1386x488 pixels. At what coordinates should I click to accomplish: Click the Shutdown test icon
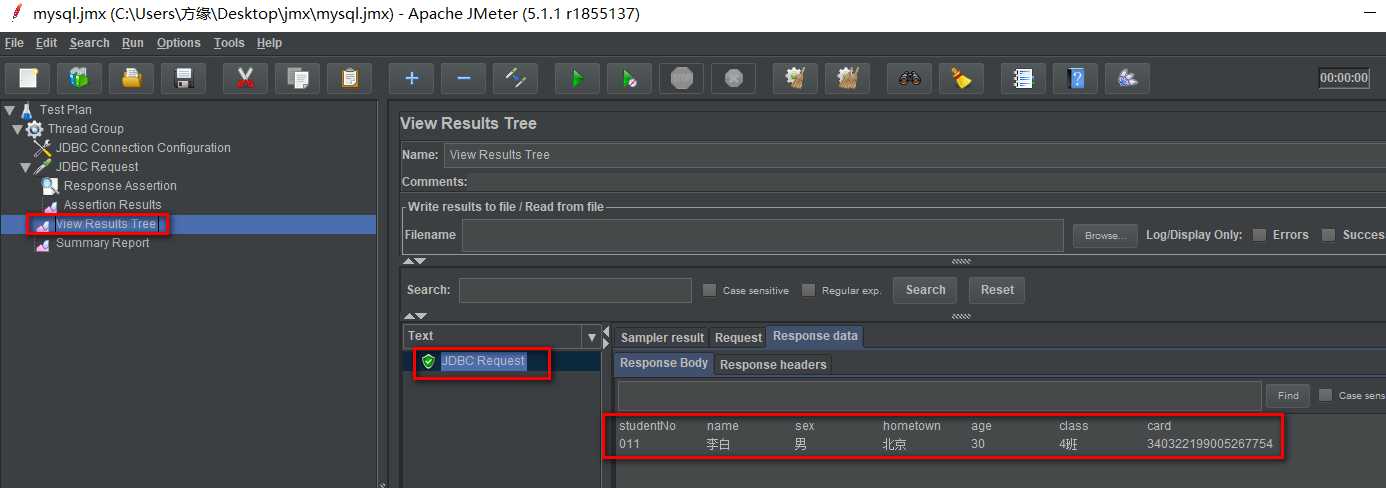click(x=733, y=78)
